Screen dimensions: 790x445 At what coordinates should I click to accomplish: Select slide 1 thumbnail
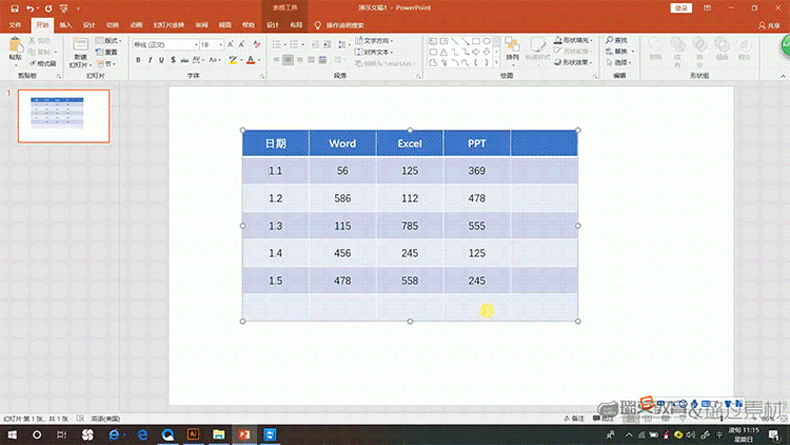(63, 116)
